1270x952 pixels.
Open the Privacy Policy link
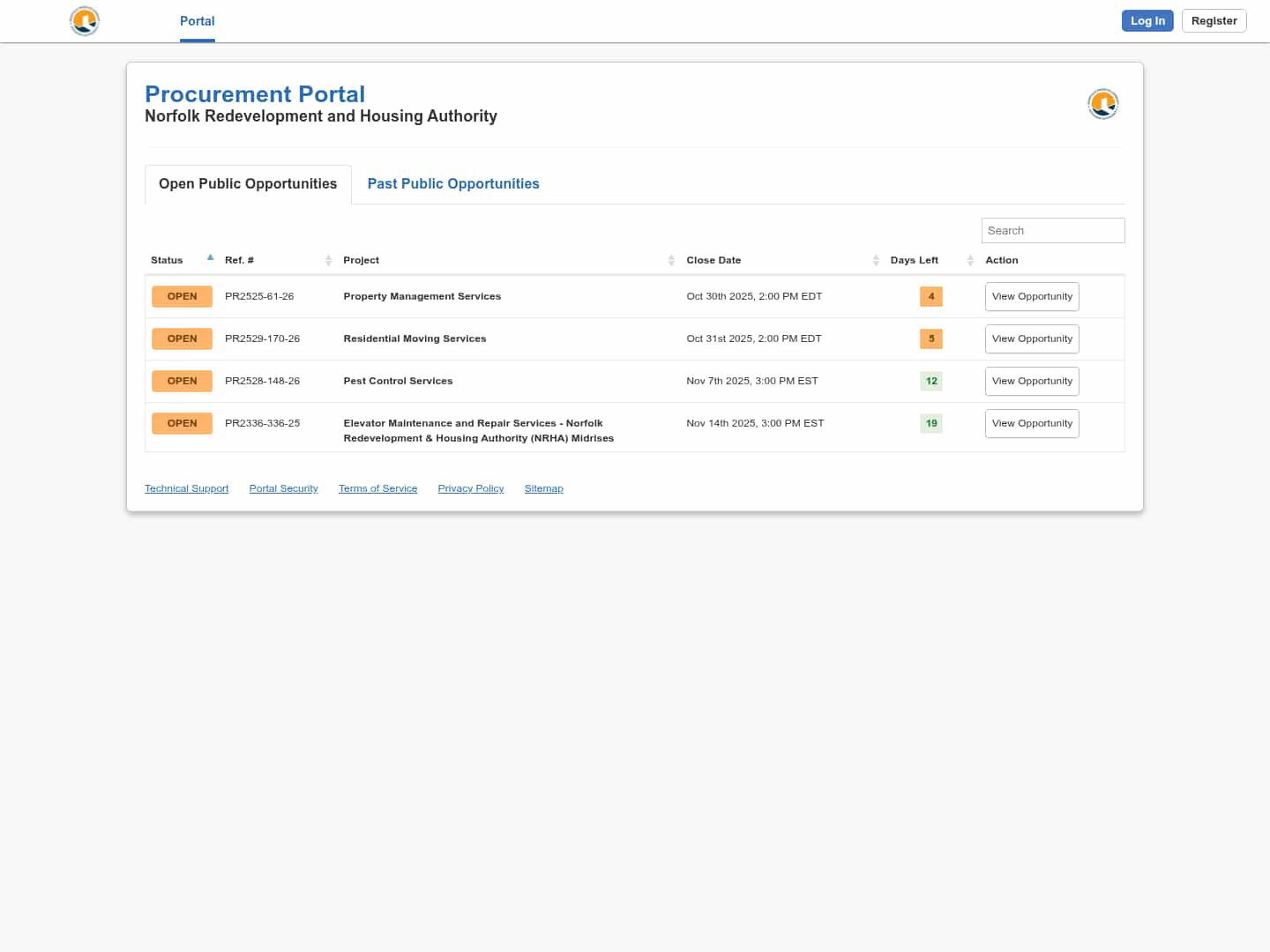tap(471, 488)
